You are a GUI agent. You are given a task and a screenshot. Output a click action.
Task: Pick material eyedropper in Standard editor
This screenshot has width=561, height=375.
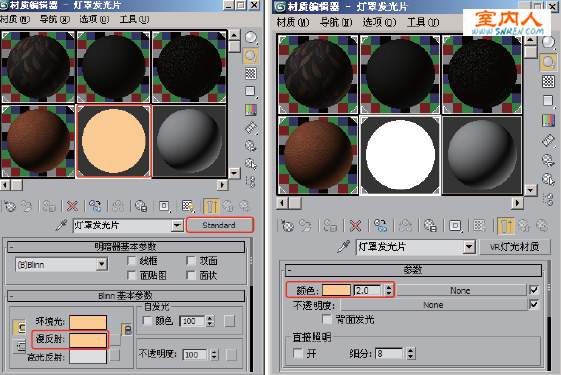tap(62, 225)
